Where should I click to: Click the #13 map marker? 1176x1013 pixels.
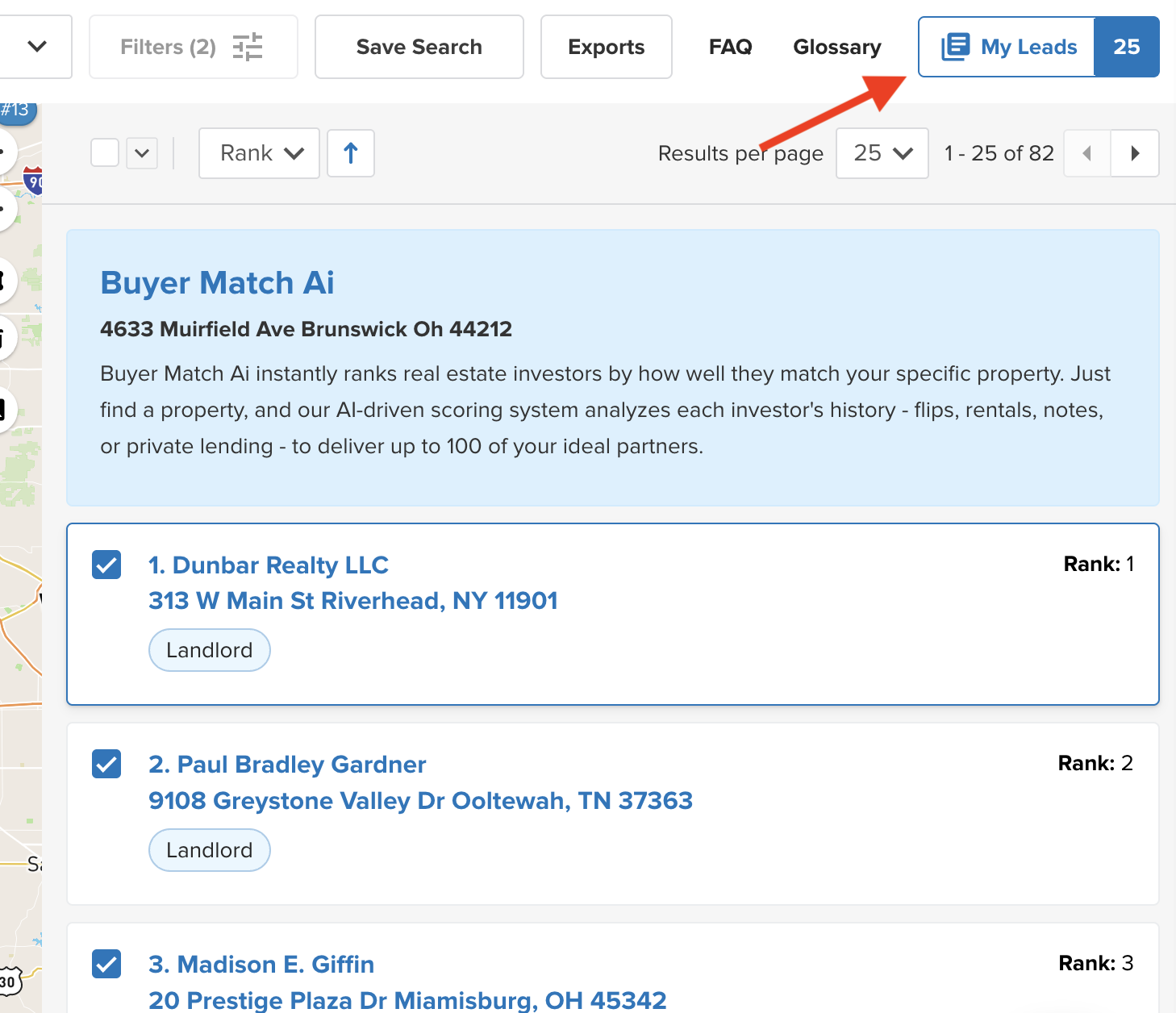click(16, 110)
